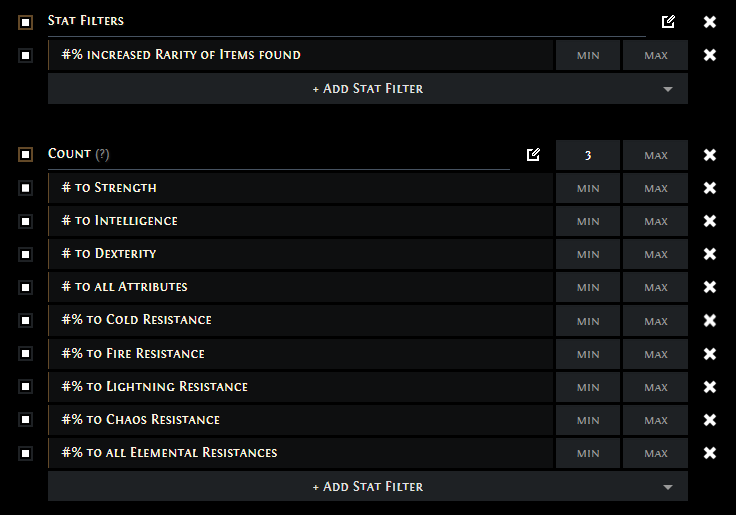Screen dimensions: 736x515
Task: Click MAX field for # to Dexterity
Action: click(x=655, y=254)
